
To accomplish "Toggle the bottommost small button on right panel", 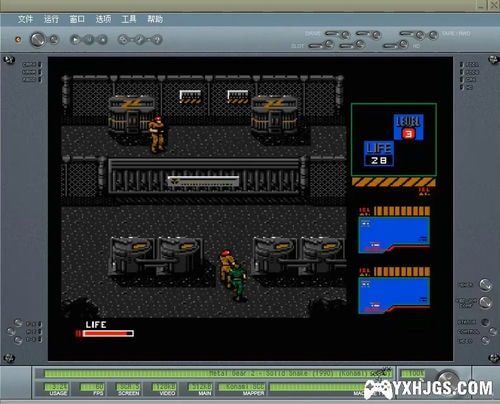I will tap(485, 341).
